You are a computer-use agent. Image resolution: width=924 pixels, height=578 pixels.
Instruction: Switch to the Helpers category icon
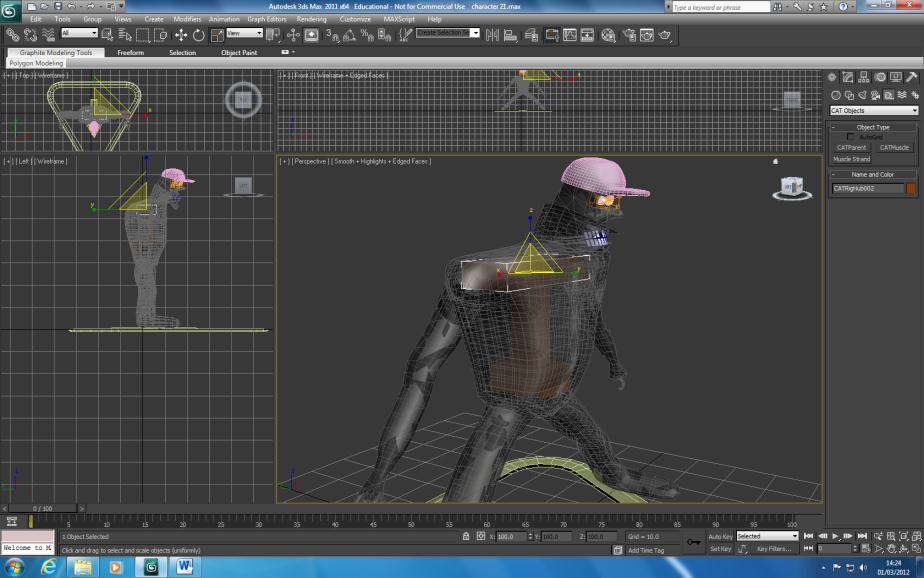tap(888, 95)
